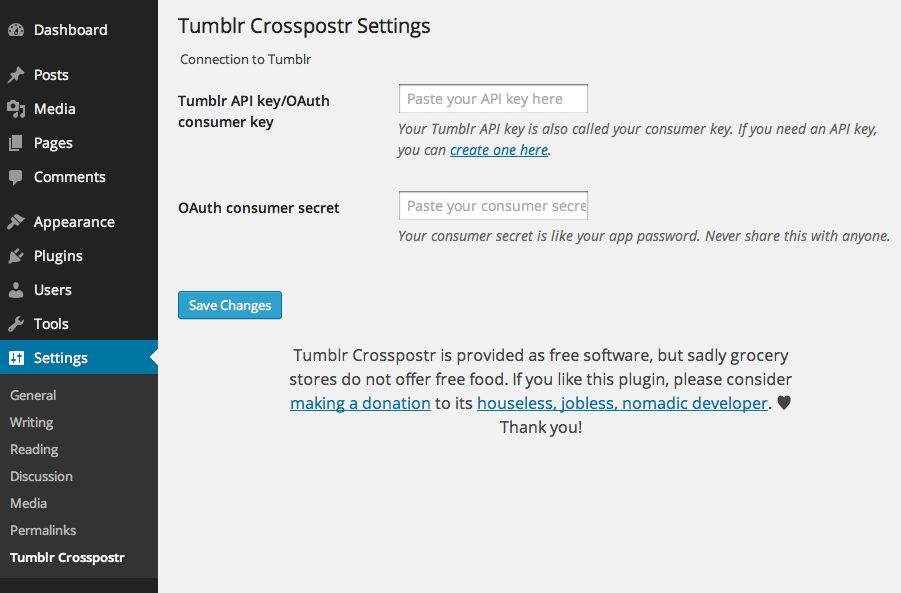901x593 pixels.
Task: Click the Dashboard gauge icon
Action: (16, 30)
